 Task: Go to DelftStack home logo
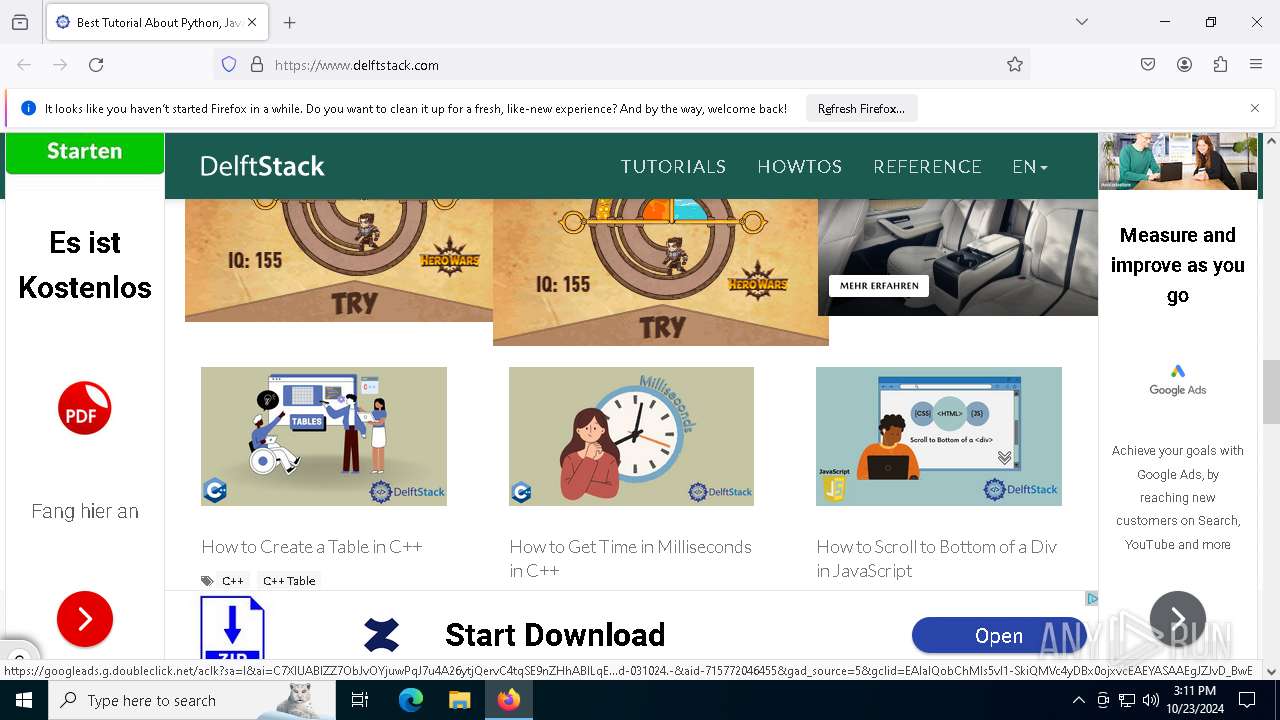pos(262,166)
